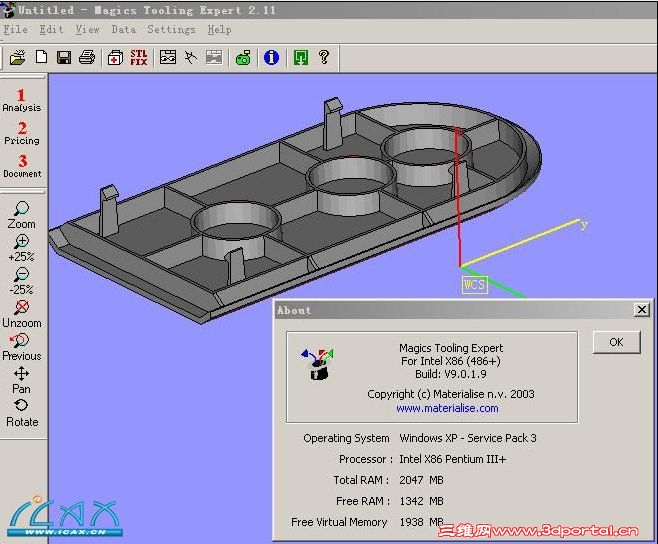Click the 'Intel X86 Pentium III+' value
This screenshot has width=658, height=544.
[x=452, y=459]
